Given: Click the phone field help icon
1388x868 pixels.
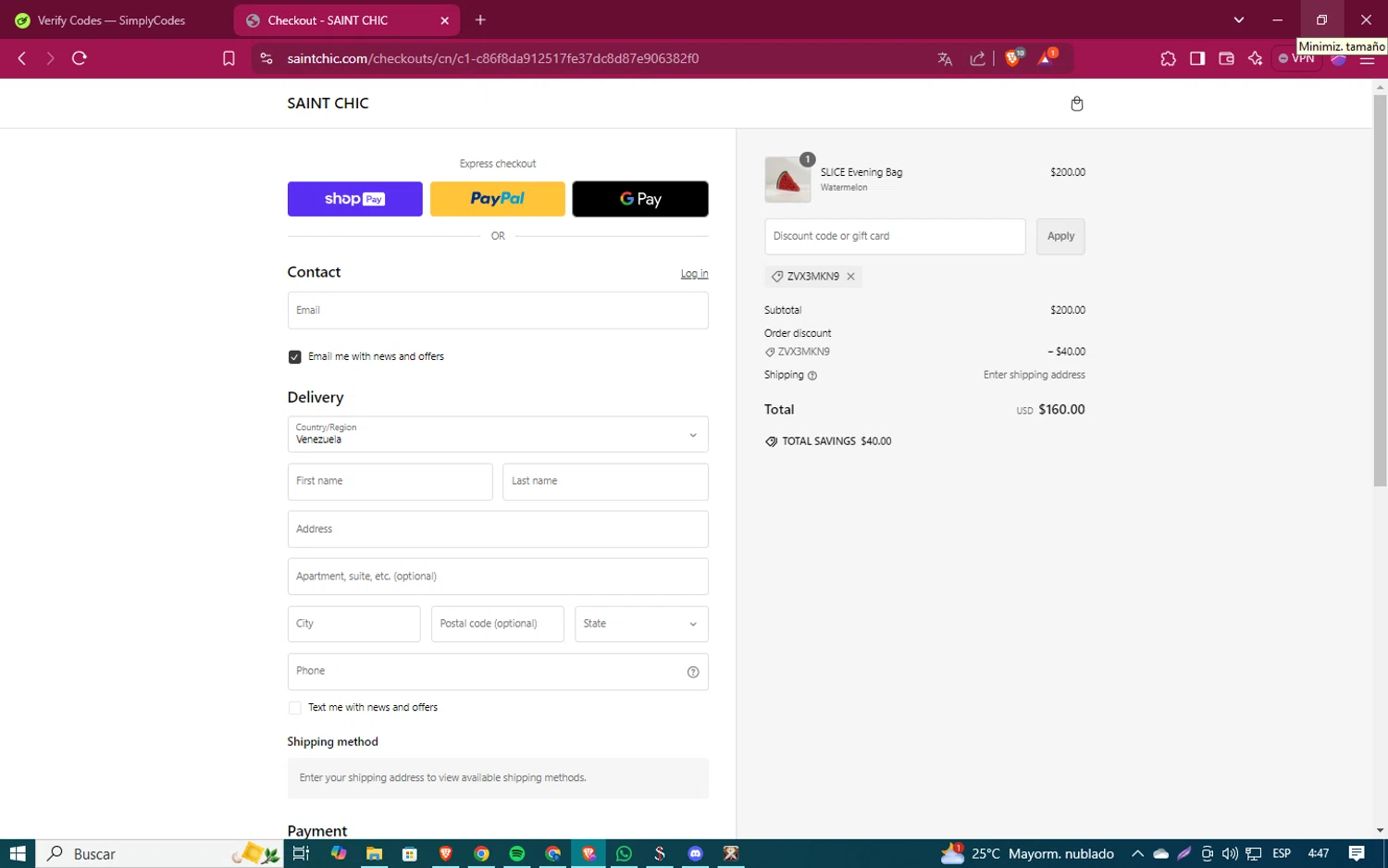Looking at the screenshot, I should coord(693,673).
